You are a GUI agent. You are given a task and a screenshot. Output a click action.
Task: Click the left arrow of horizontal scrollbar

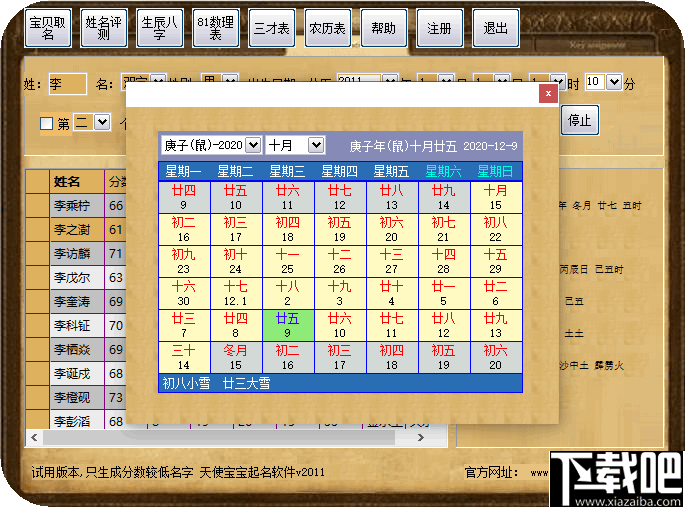(x=34, y=438)
